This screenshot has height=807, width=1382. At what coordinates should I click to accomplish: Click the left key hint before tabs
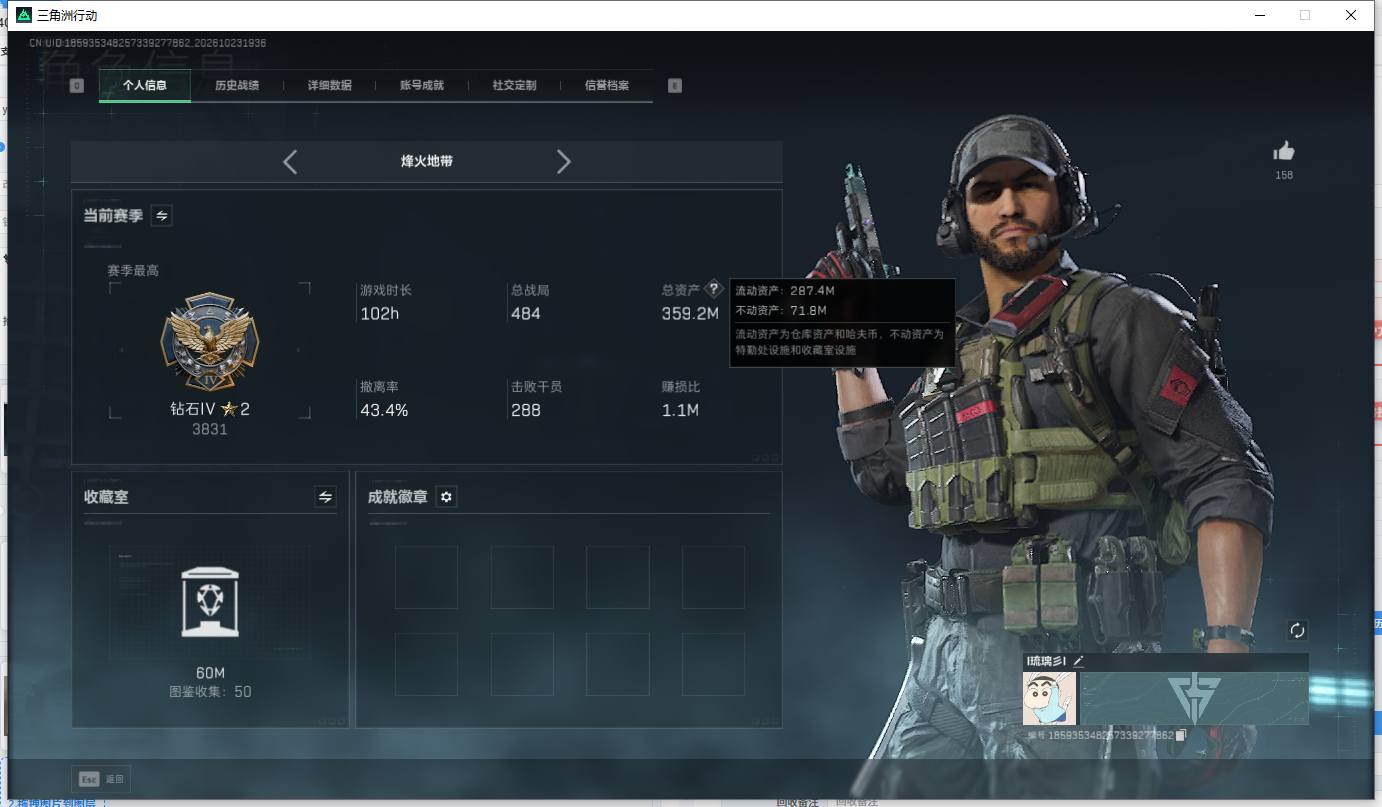[77, 86]
